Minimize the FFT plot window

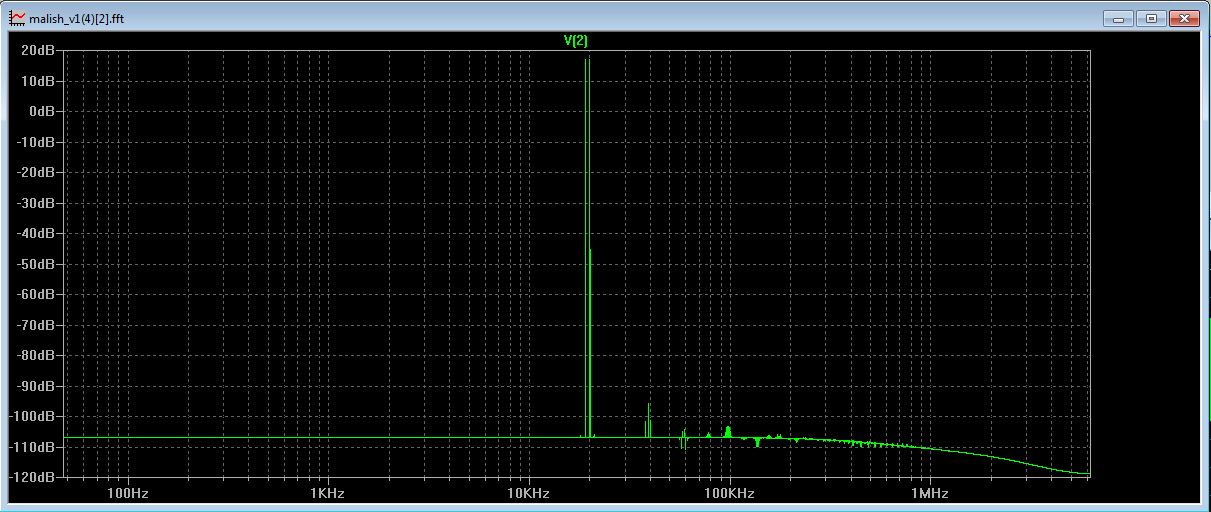1118,18
